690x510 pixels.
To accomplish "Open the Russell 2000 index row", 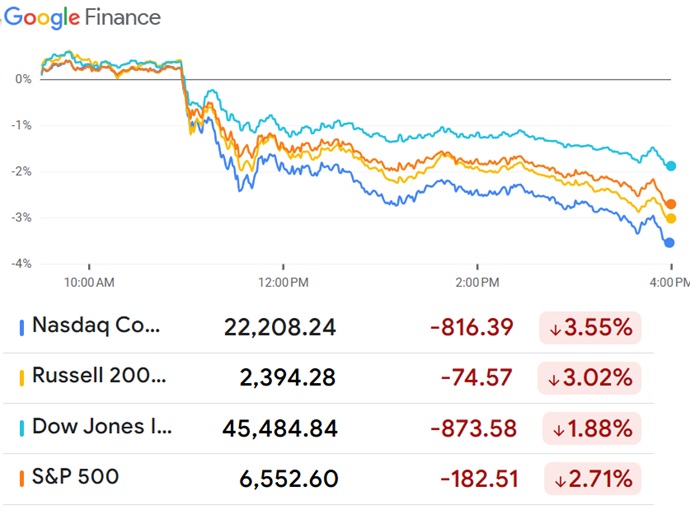I will click(99, 377).
